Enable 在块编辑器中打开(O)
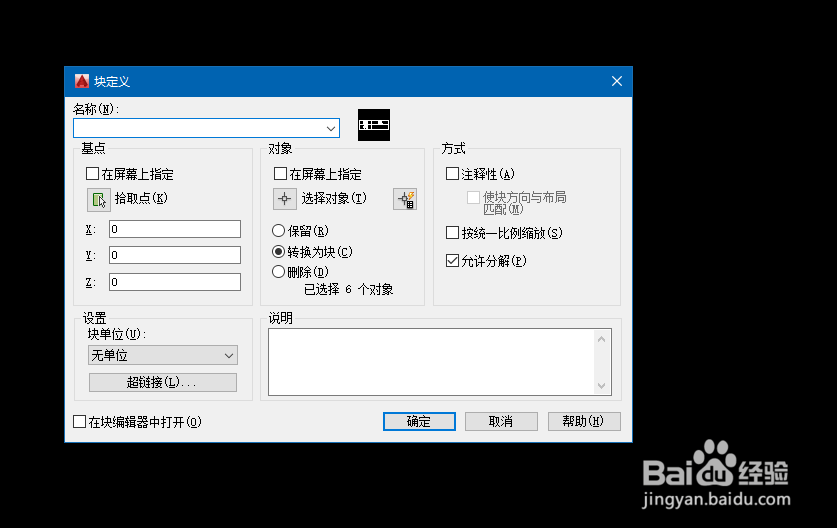 click(x=80, y=422)
